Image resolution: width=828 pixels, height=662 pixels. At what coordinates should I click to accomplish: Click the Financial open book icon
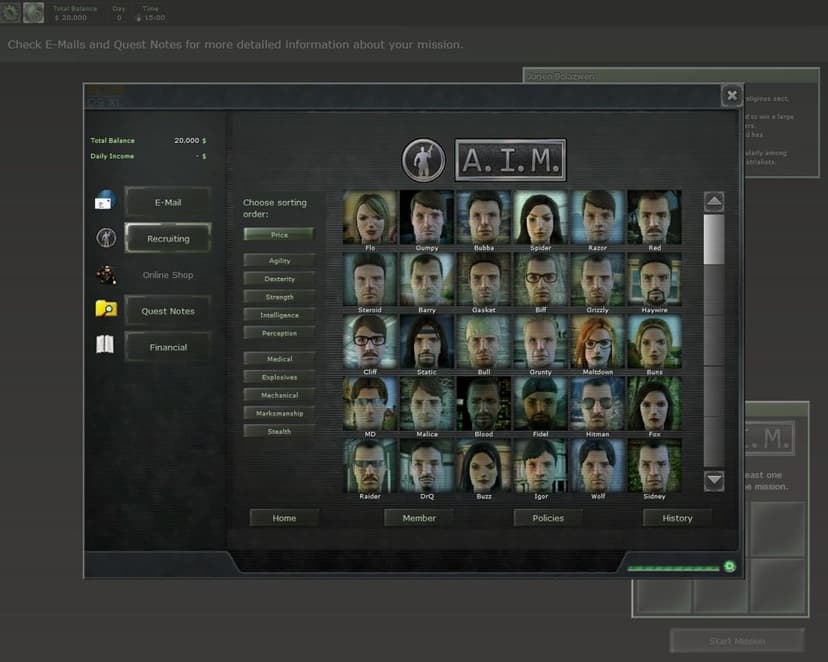point(105,344)
